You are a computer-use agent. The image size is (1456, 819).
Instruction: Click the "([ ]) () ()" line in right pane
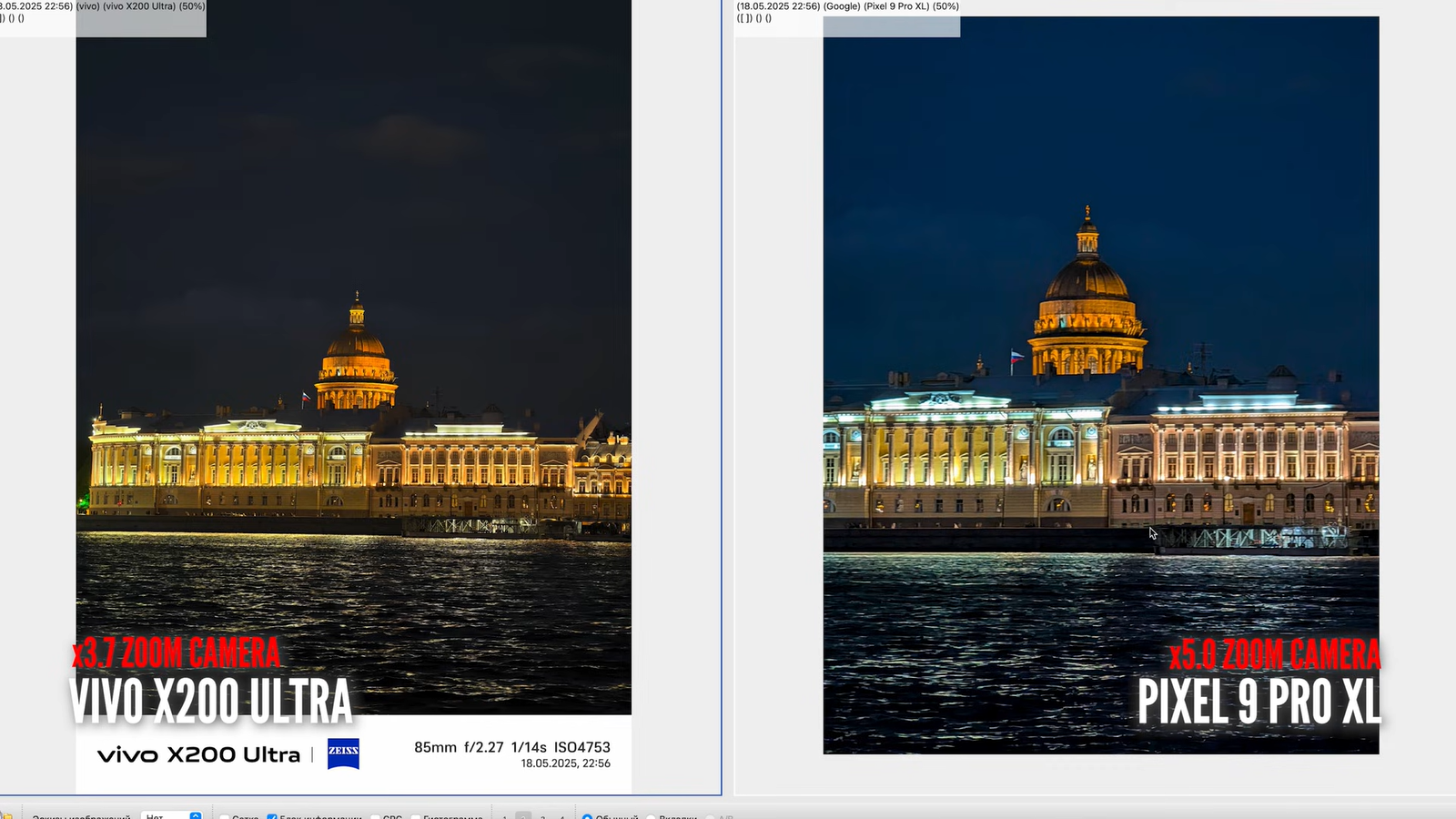pyautogui.click(x=754, y=18)
